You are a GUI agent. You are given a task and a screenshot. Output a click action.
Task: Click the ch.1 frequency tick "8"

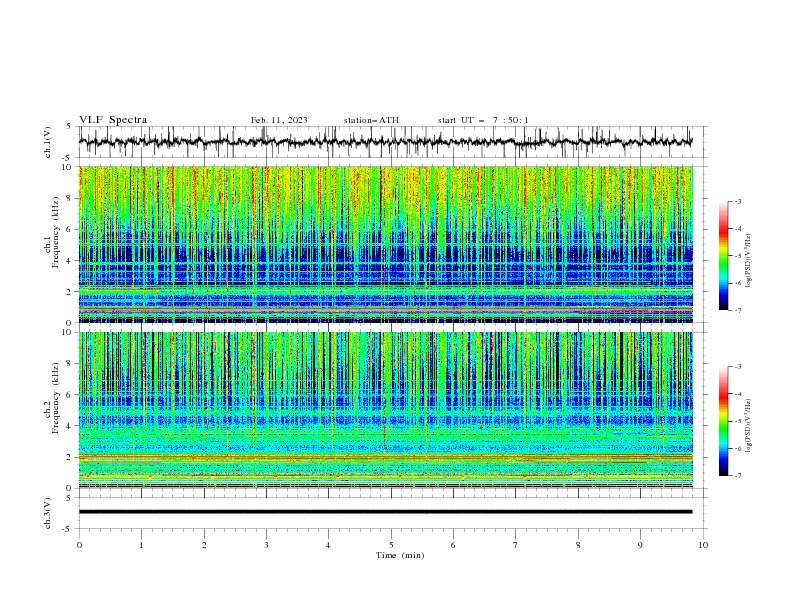pyautogui.click(x=70, y=198)
